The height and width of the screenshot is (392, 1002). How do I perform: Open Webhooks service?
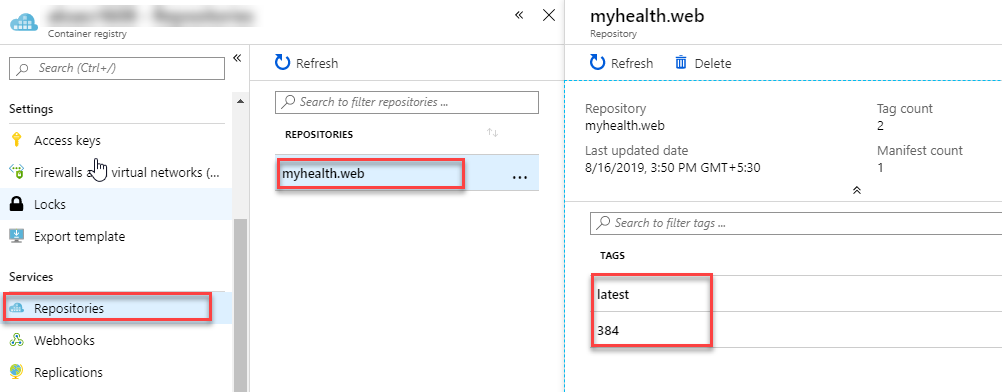point(64,340)
